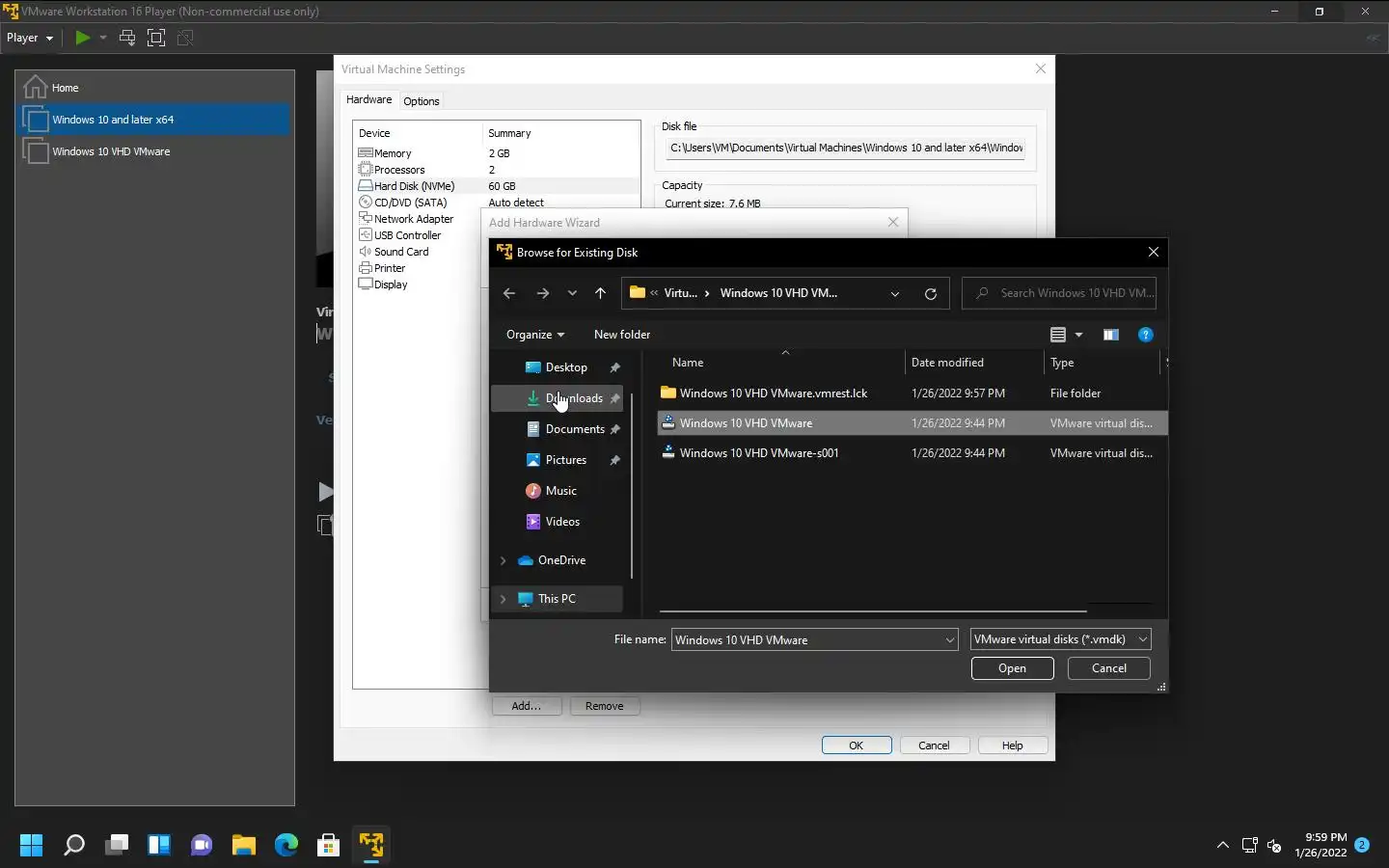Go forward in Browse dialog

point(542,293)
